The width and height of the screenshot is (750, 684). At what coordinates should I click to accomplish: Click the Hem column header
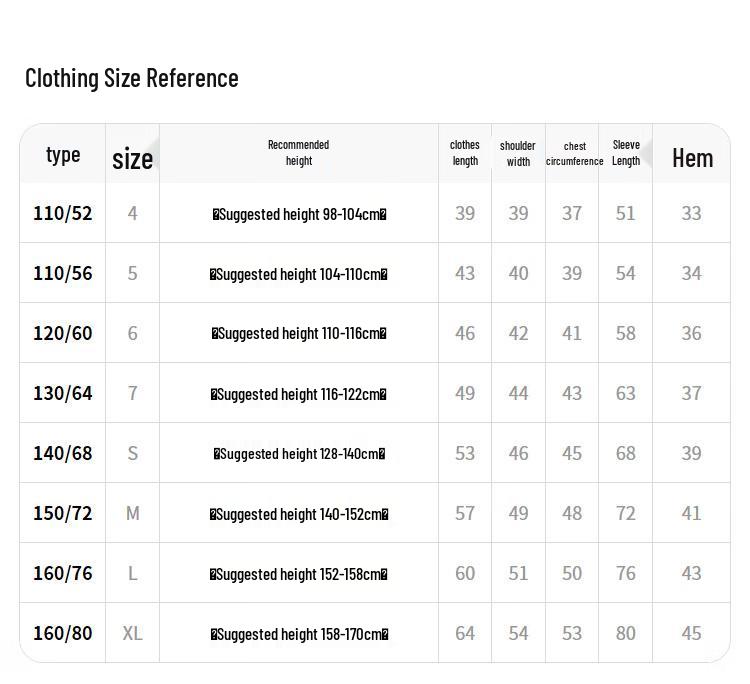point(693,158)
